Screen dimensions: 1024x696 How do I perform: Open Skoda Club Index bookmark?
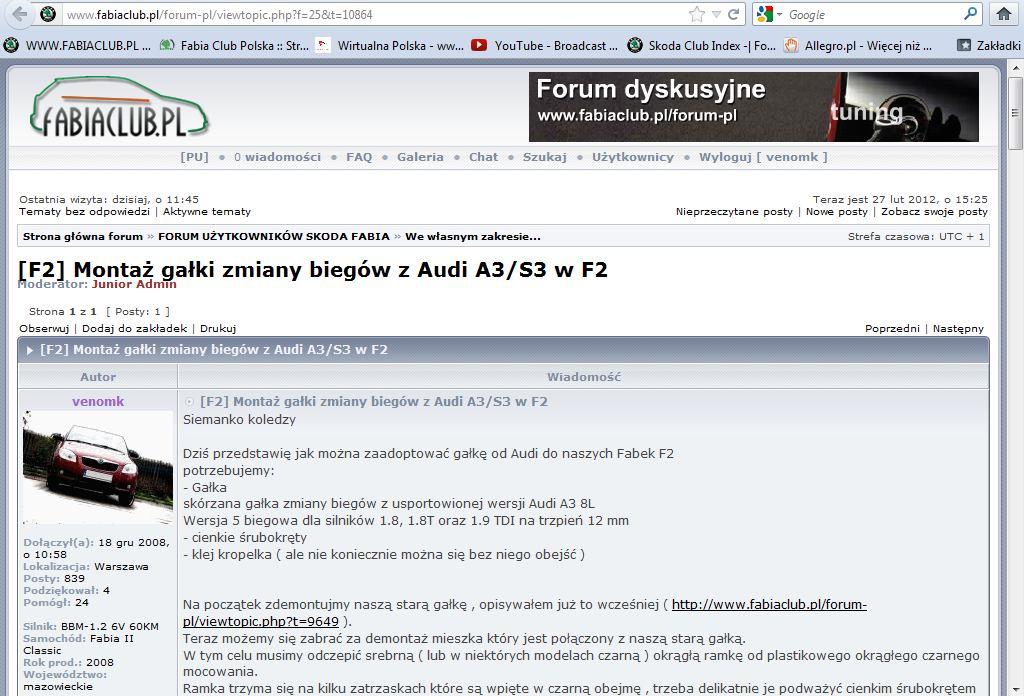[701, 45]
